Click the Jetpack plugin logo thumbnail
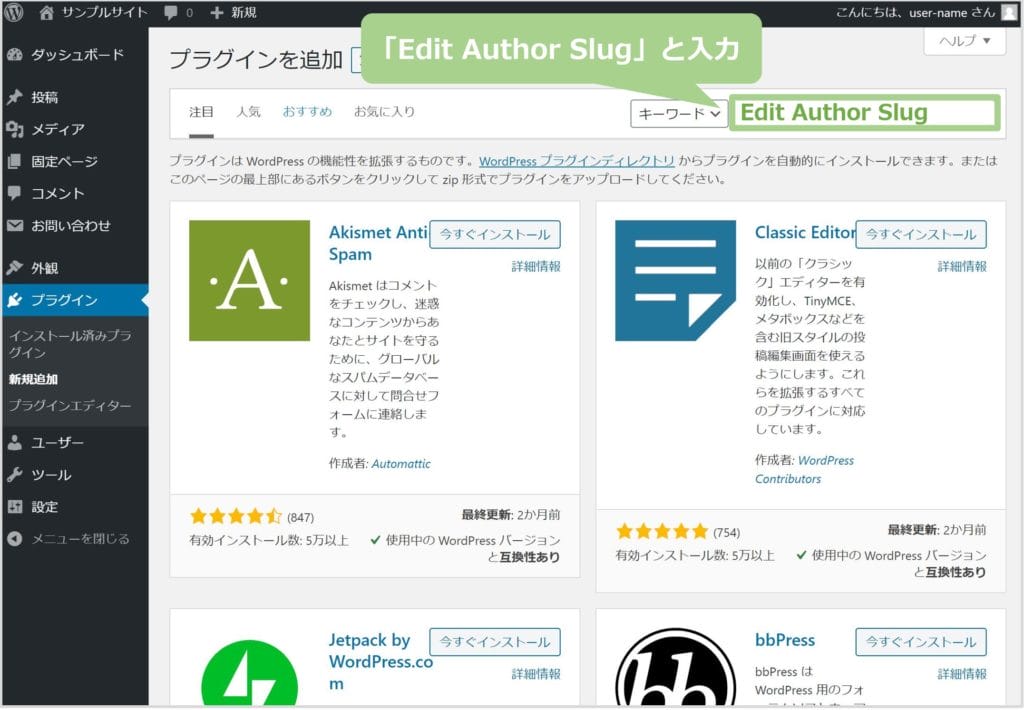 pos(249,672)
